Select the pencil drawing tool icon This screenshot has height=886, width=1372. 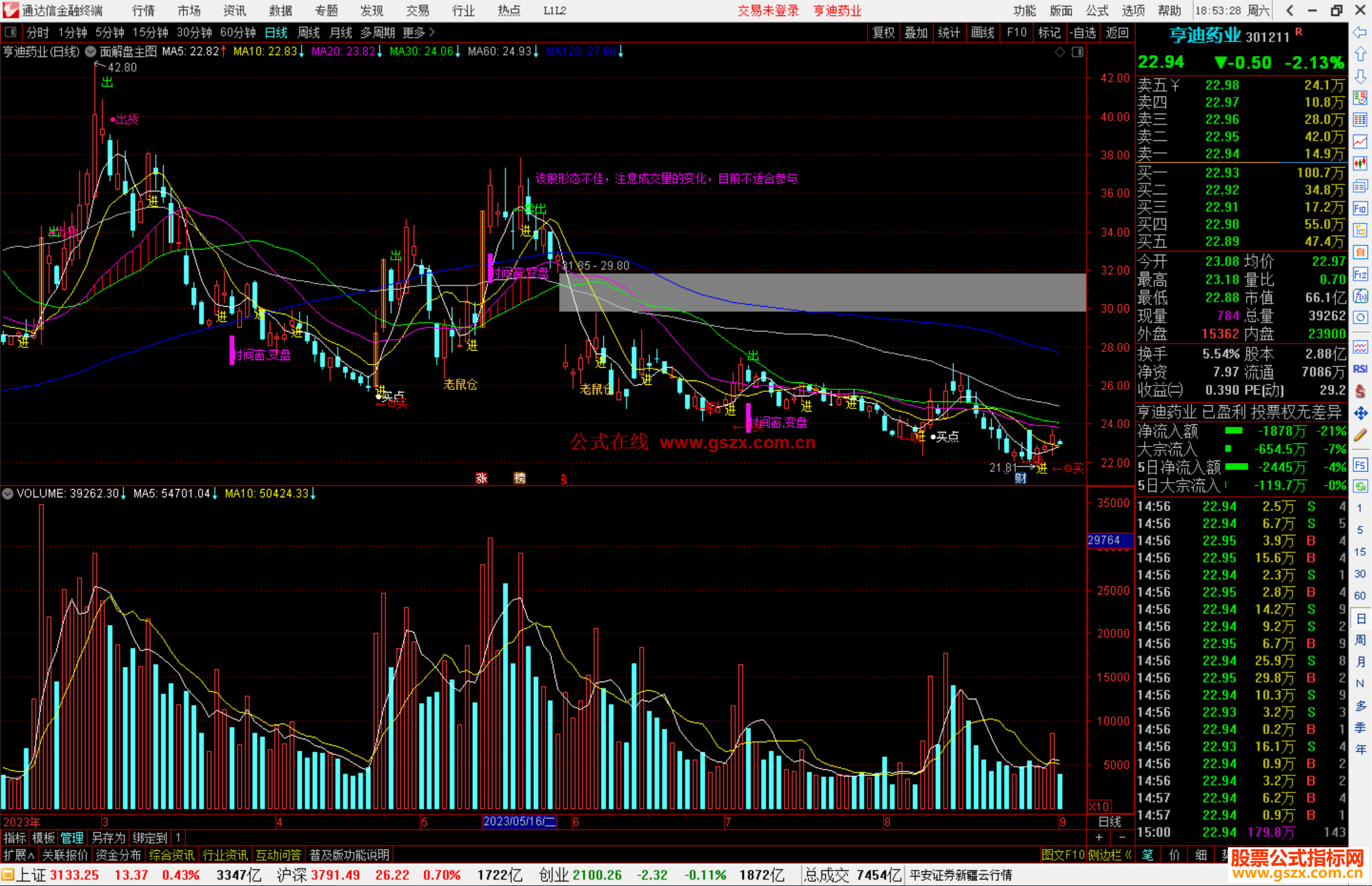(x=1360, y=435)
